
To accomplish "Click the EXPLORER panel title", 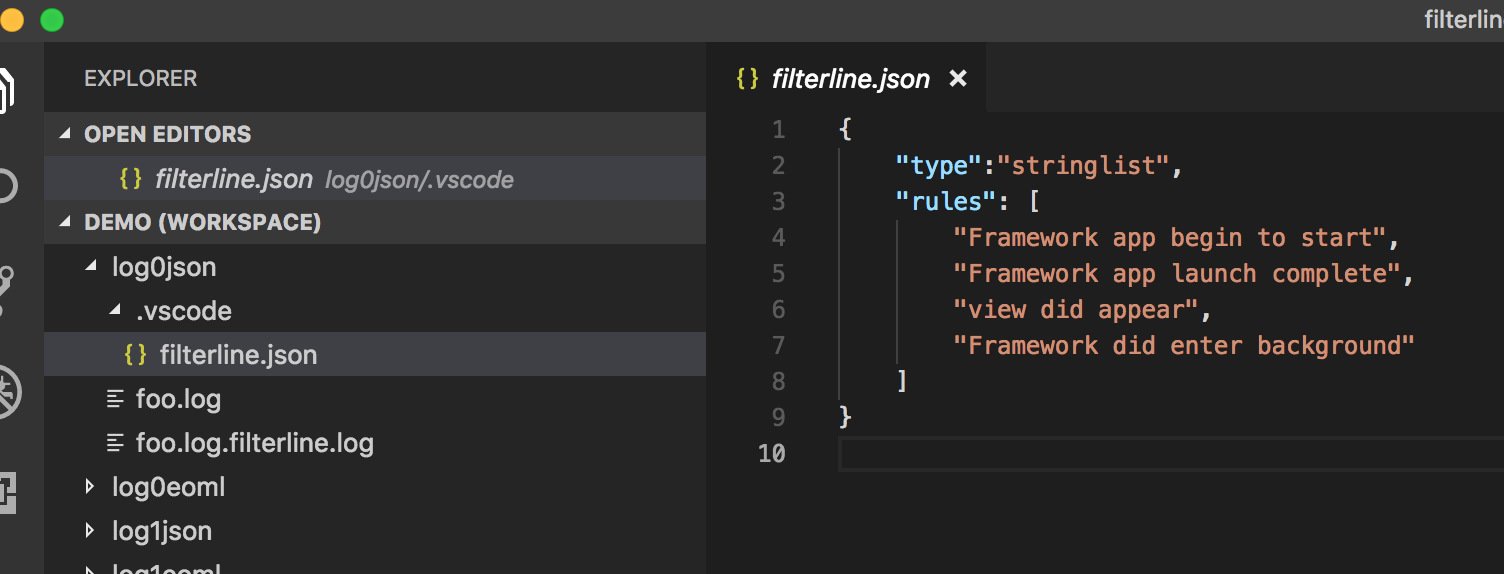I will pos(141,78).
